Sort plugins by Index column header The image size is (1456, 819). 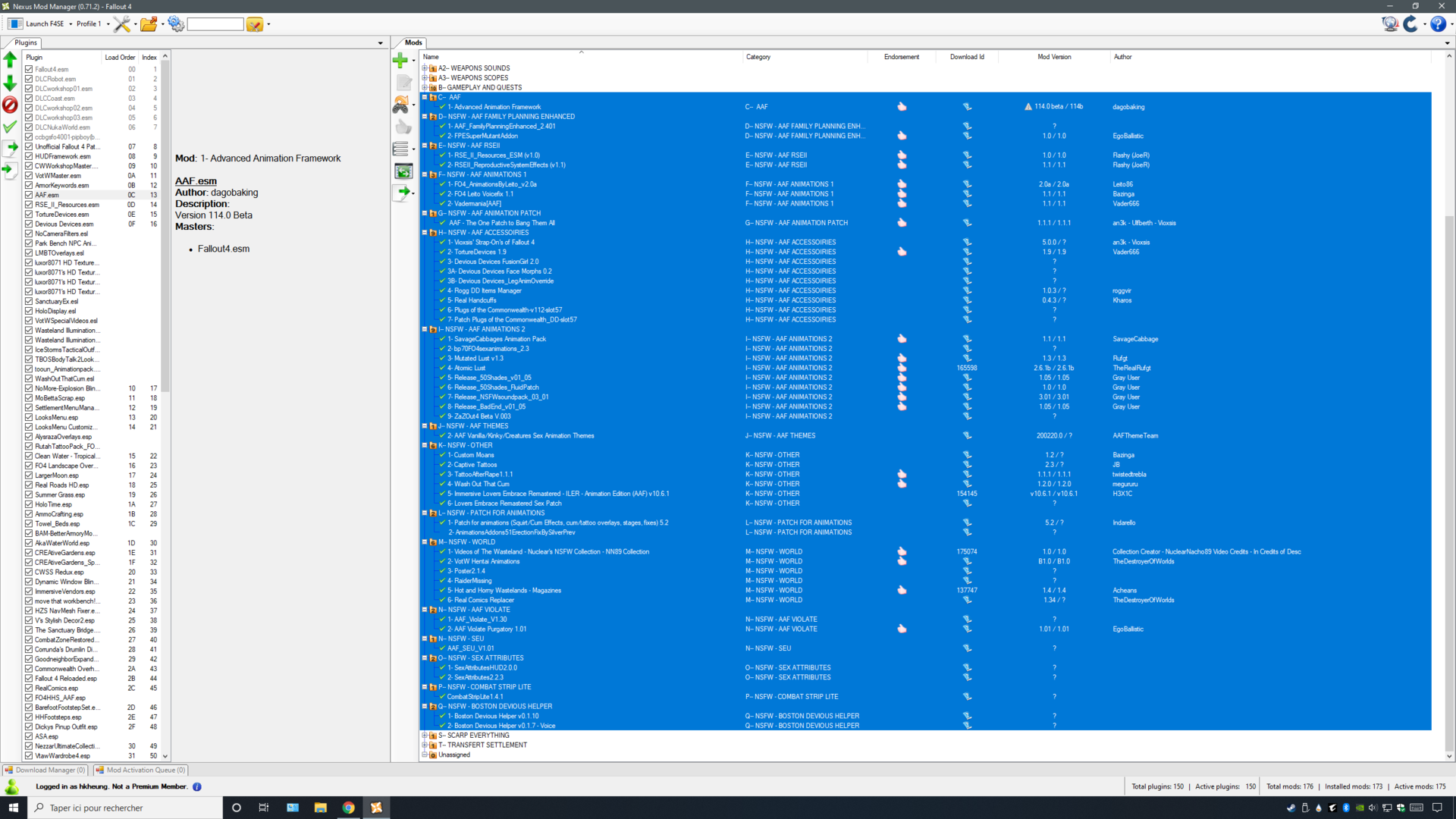point(149,58)
